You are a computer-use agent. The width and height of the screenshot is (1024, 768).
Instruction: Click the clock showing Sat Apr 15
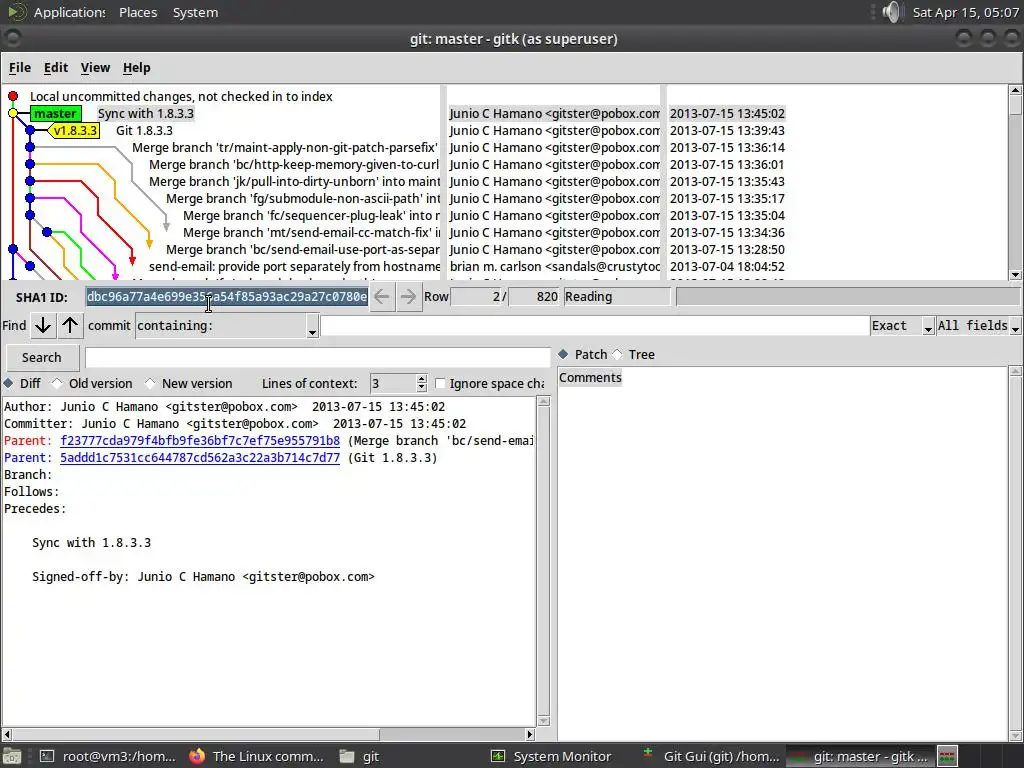click(x=965, y=12)
